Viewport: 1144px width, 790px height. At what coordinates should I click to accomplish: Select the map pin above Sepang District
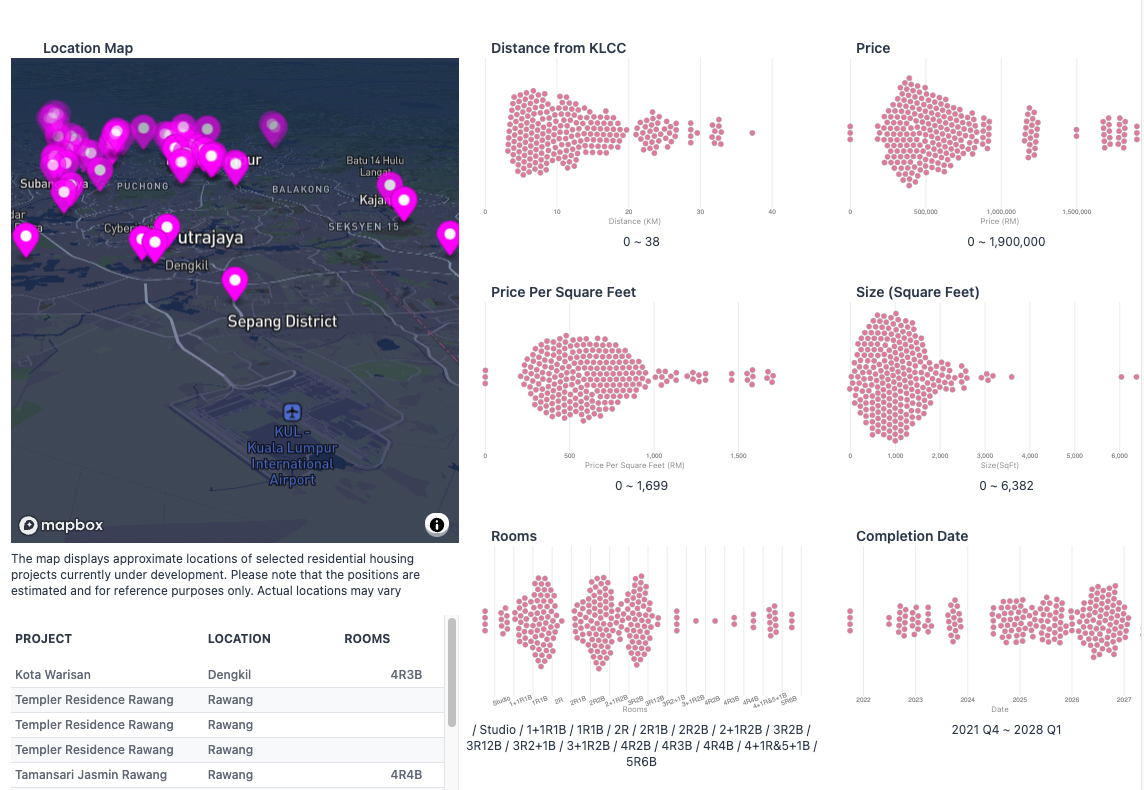235,283
